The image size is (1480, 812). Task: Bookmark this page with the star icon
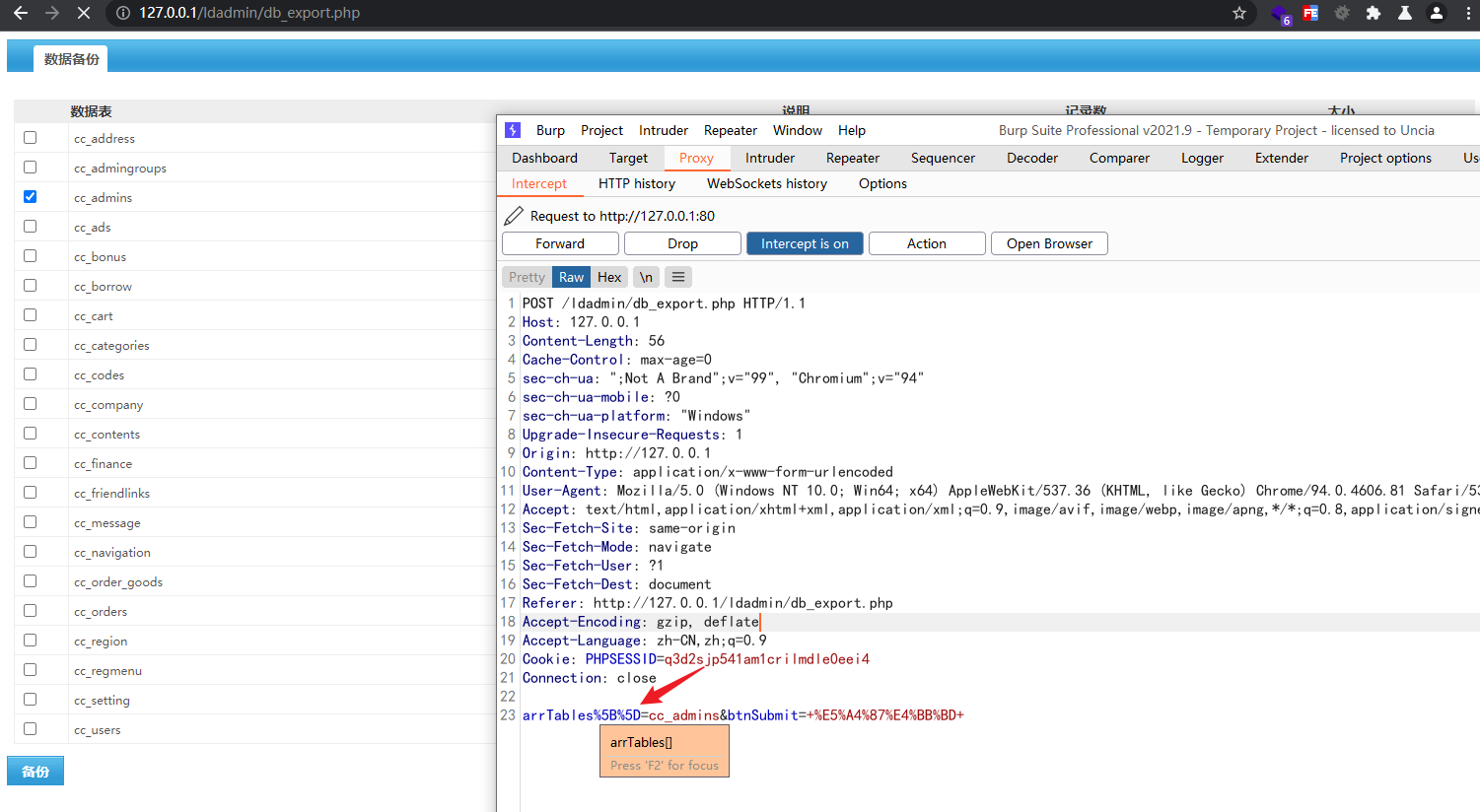coord(1239,13)
